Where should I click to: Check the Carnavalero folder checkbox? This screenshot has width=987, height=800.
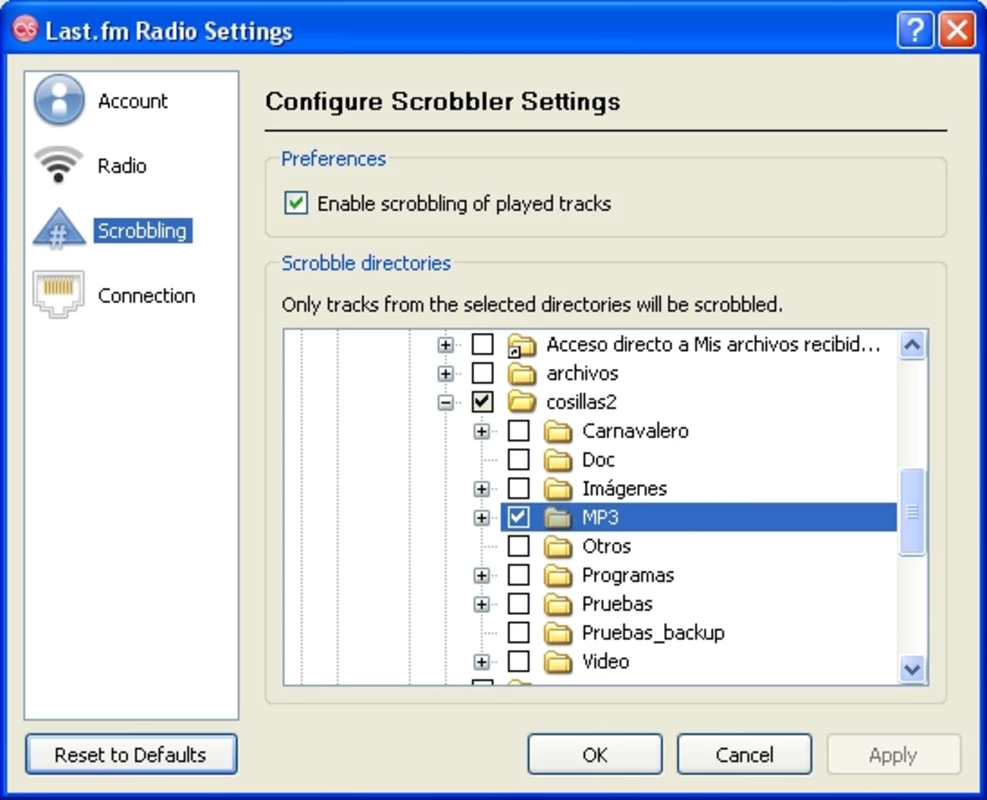click(518, 431)
